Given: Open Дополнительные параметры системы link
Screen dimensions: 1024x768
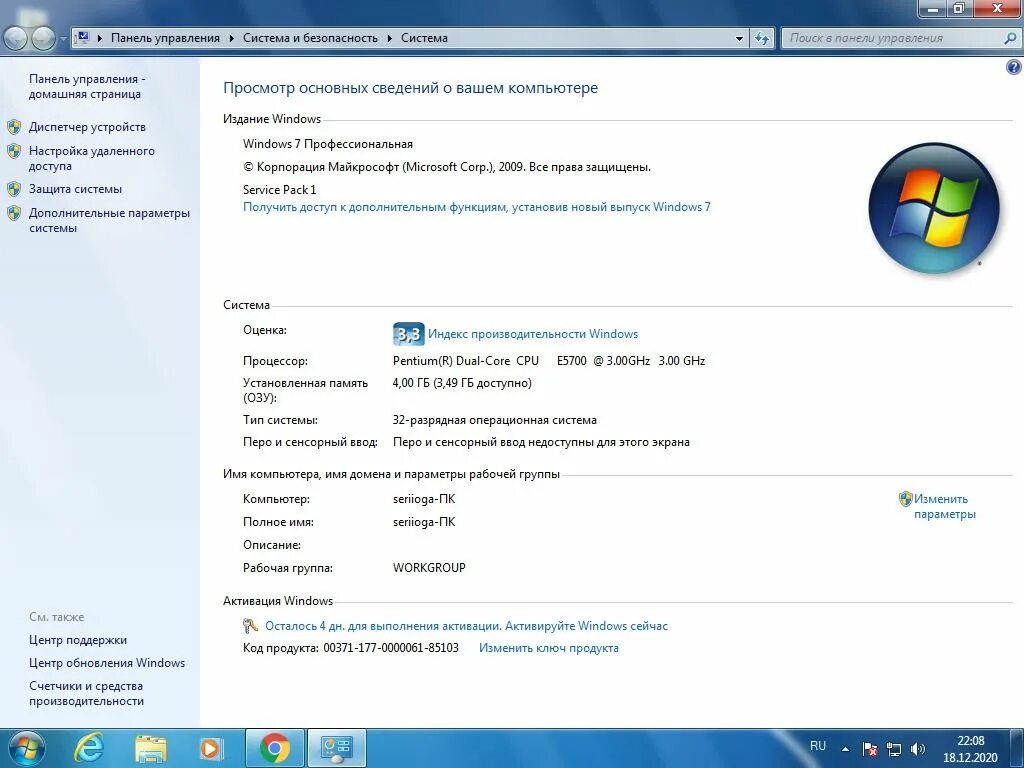Looking at the screenshot, I should coord(109,220).
